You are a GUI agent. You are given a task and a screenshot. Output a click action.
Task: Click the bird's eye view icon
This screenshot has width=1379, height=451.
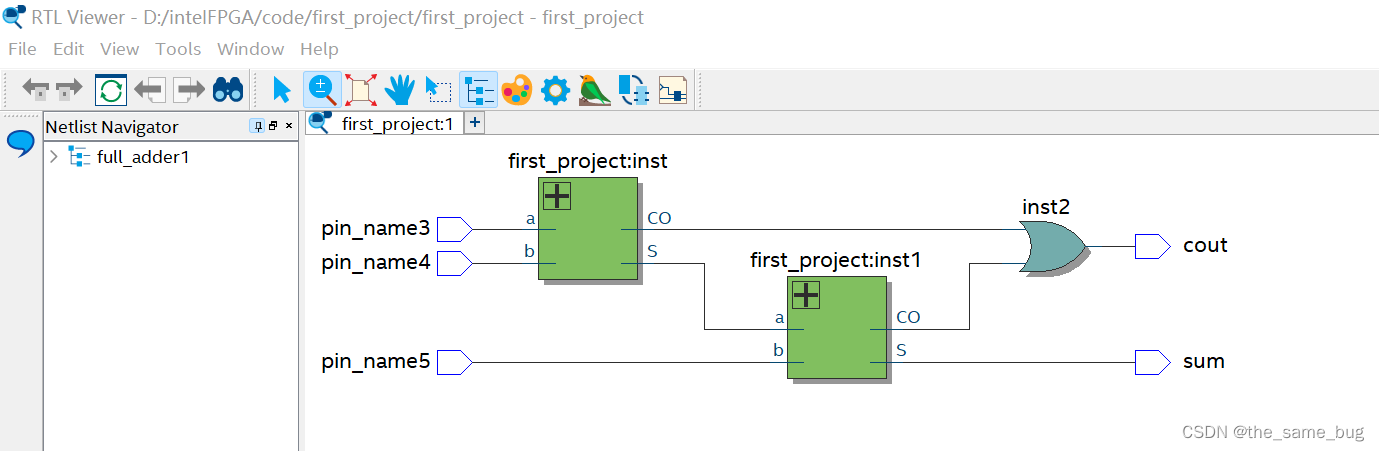(x=594, y=90)
